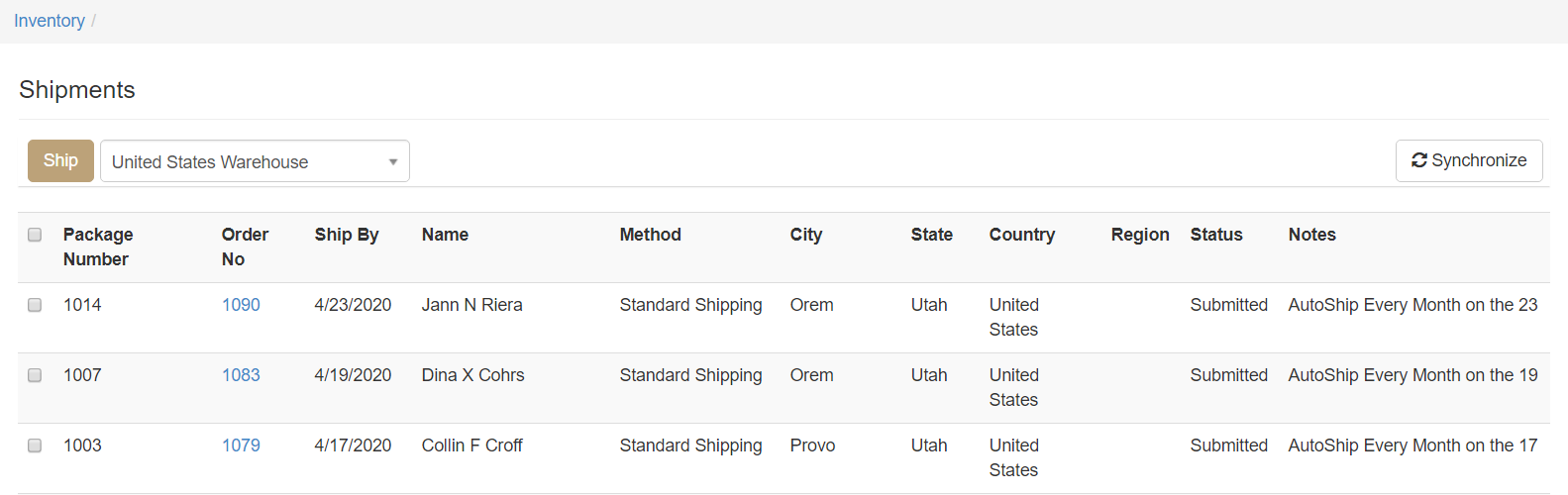Open order number 1079 link
Screen dimensions: 1568x495
tap(241, 445)
